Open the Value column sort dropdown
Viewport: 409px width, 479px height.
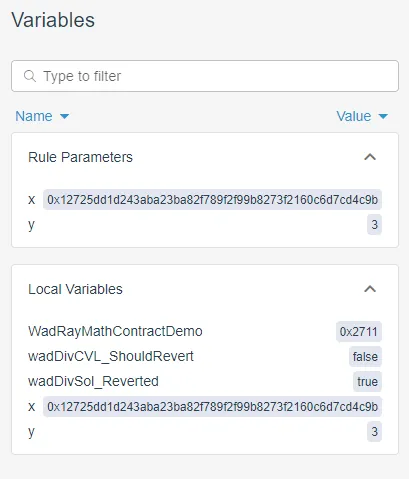362,116
